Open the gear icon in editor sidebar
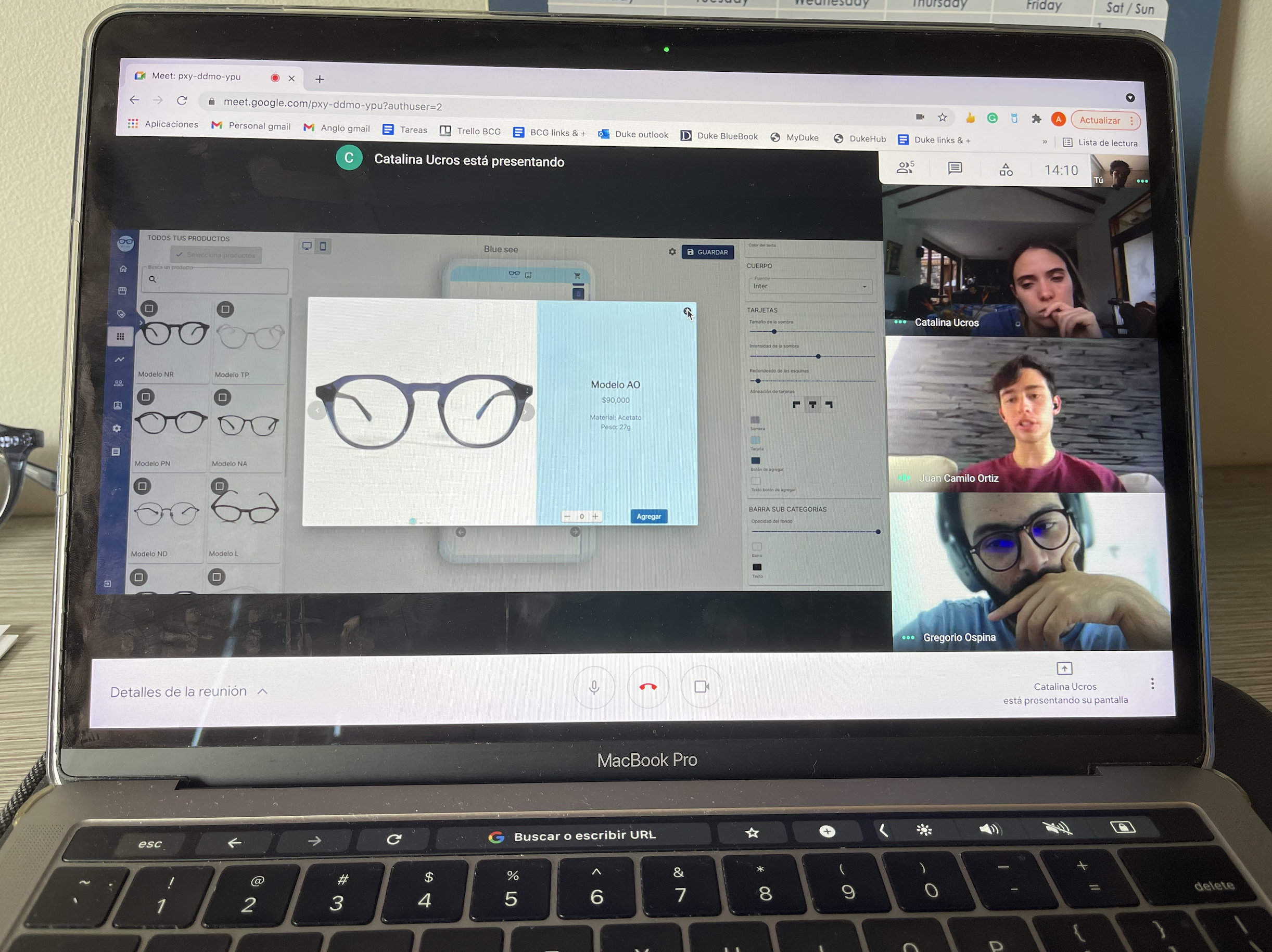This screenshot has width=1272, height=952. (117, 429)
